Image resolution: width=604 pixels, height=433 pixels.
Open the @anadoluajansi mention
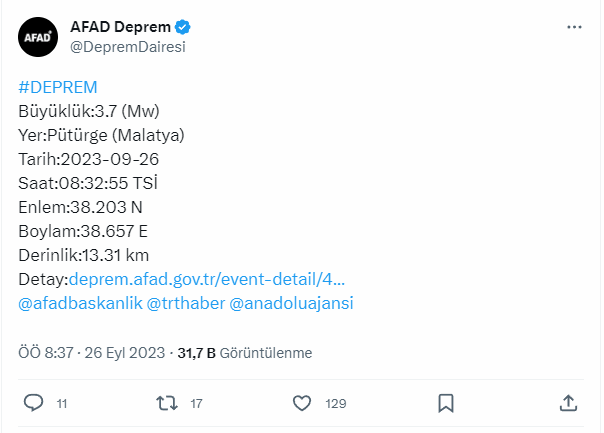[x=291, y=303]
